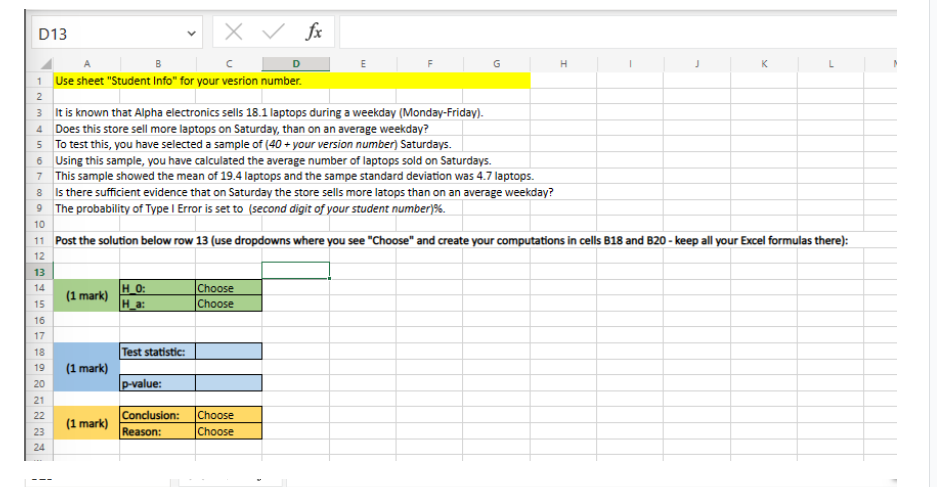
Task: Select column A header
Action: (87, 64)
